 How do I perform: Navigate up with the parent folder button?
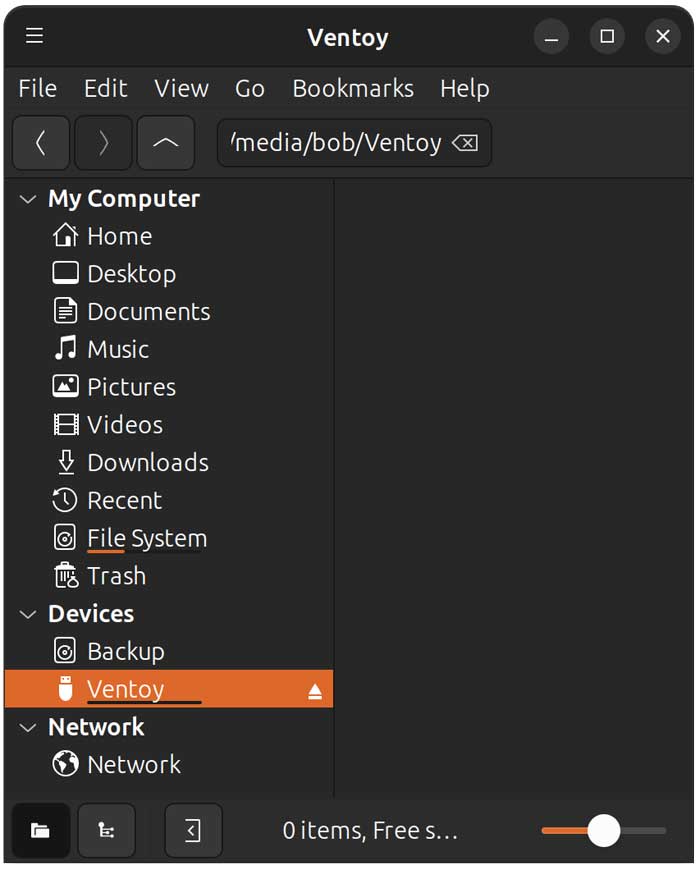[166, 142]
